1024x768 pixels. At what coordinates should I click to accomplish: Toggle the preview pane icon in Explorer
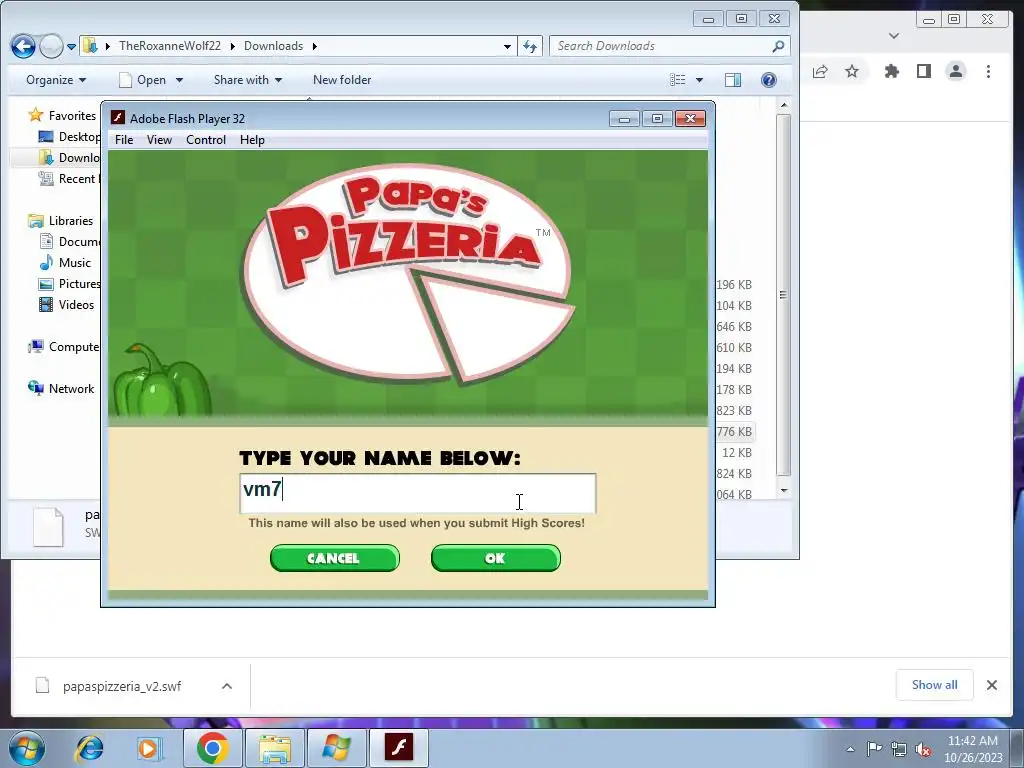click(733, 80)
